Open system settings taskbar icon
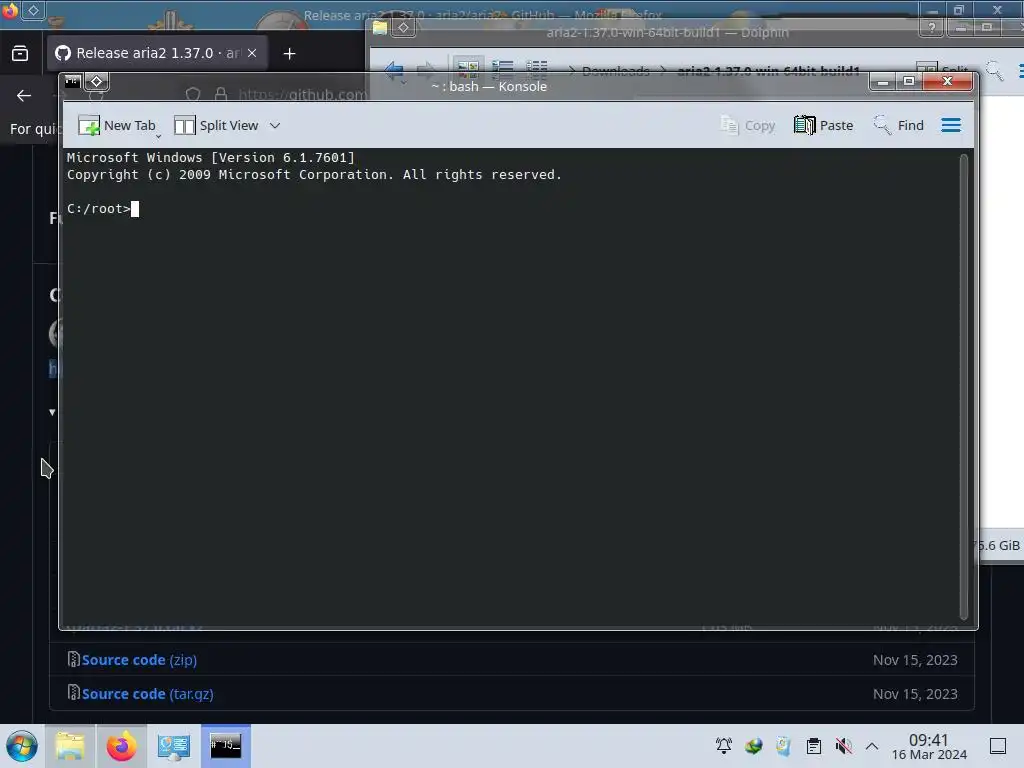The height and width of the screenshot is (768, 1024). [174, 746]
